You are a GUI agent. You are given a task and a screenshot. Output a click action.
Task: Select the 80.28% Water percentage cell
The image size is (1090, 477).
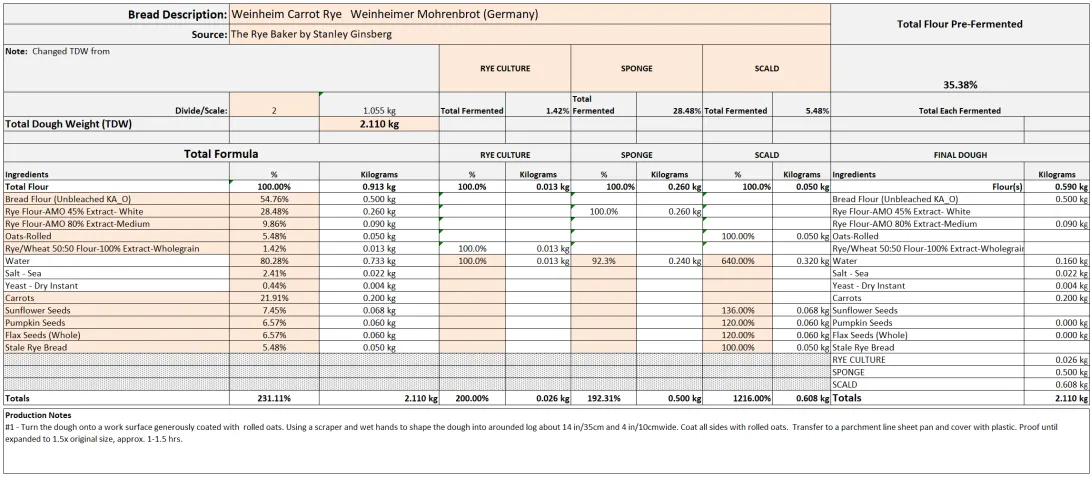coord(274,260)
